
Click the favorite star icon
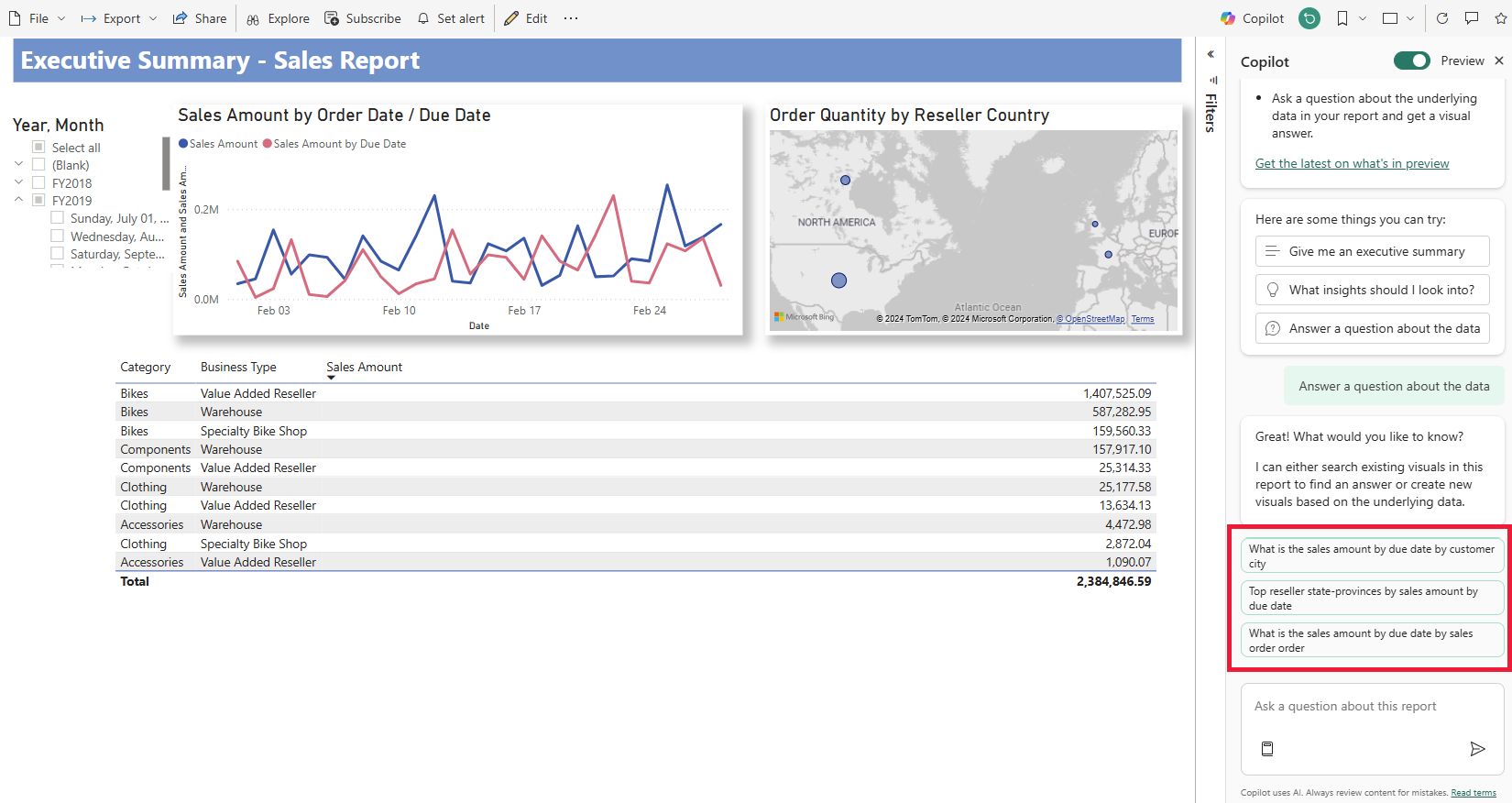point(1501,18)
